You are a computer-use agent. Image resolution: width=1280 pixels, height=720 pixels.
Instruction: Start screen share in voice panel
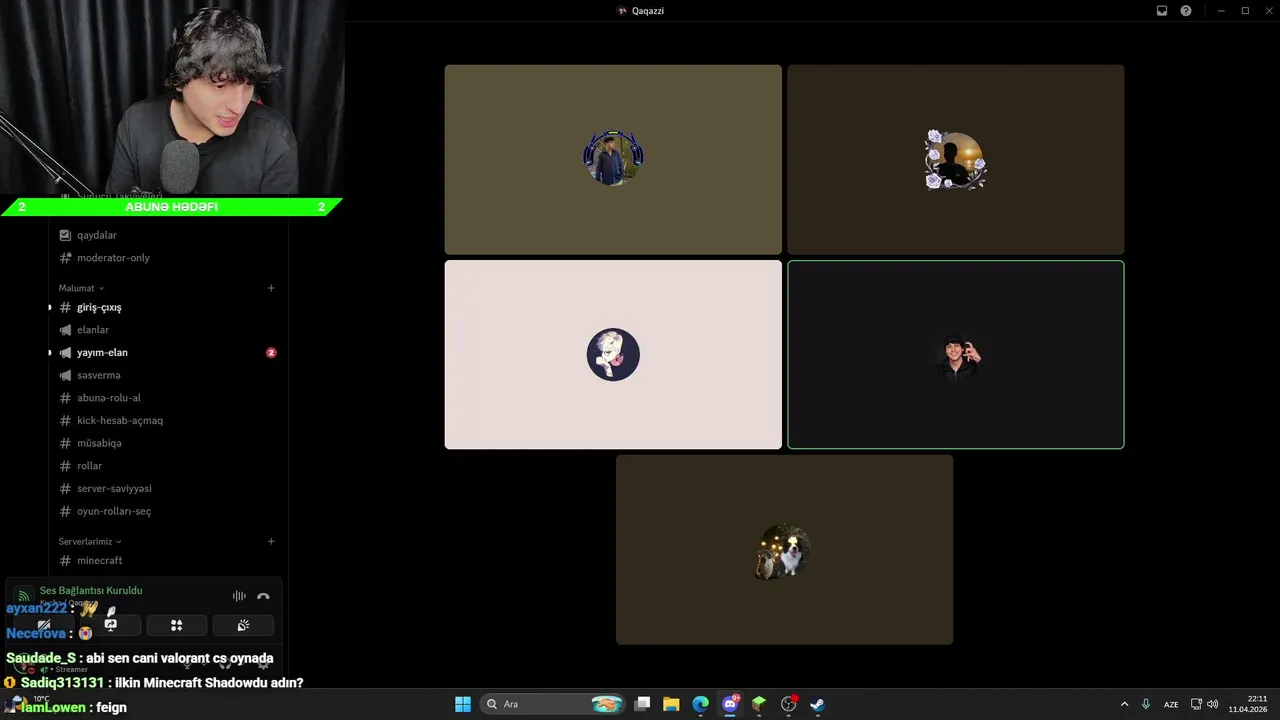(x=111, y=625)
